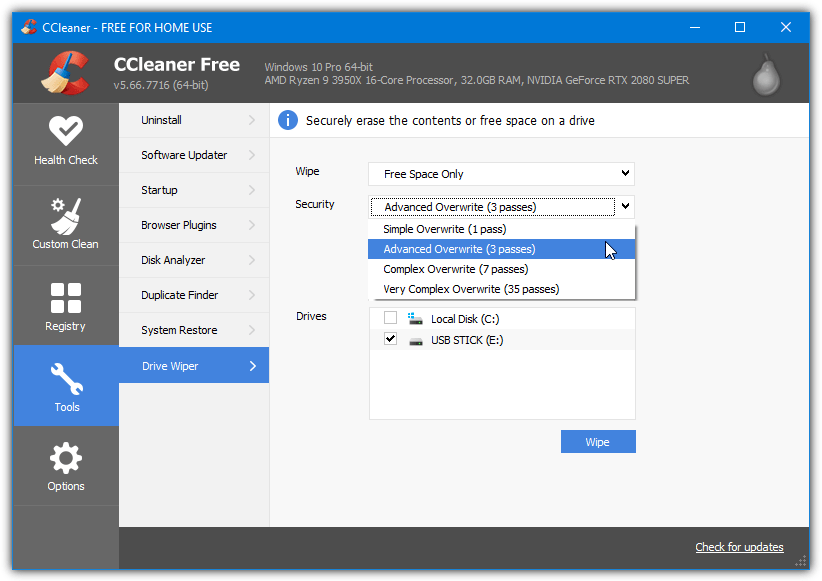Viewport: 822px width, 581px height.
Task: Click the version text v5.66.7716 (64-bit)
Action: coord(161,85)
